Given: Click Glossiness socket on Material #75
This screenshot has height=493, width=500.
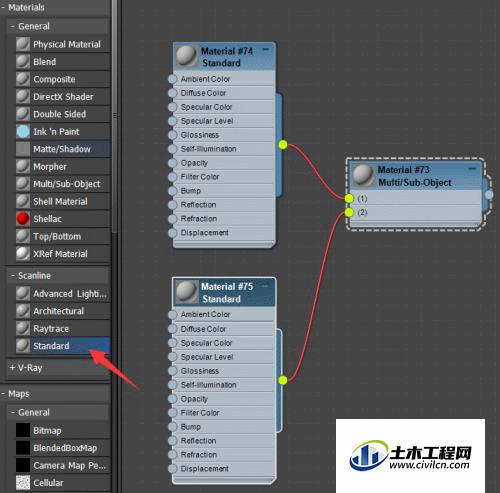Looking at the screenshot, I should (x=172, y=371).
